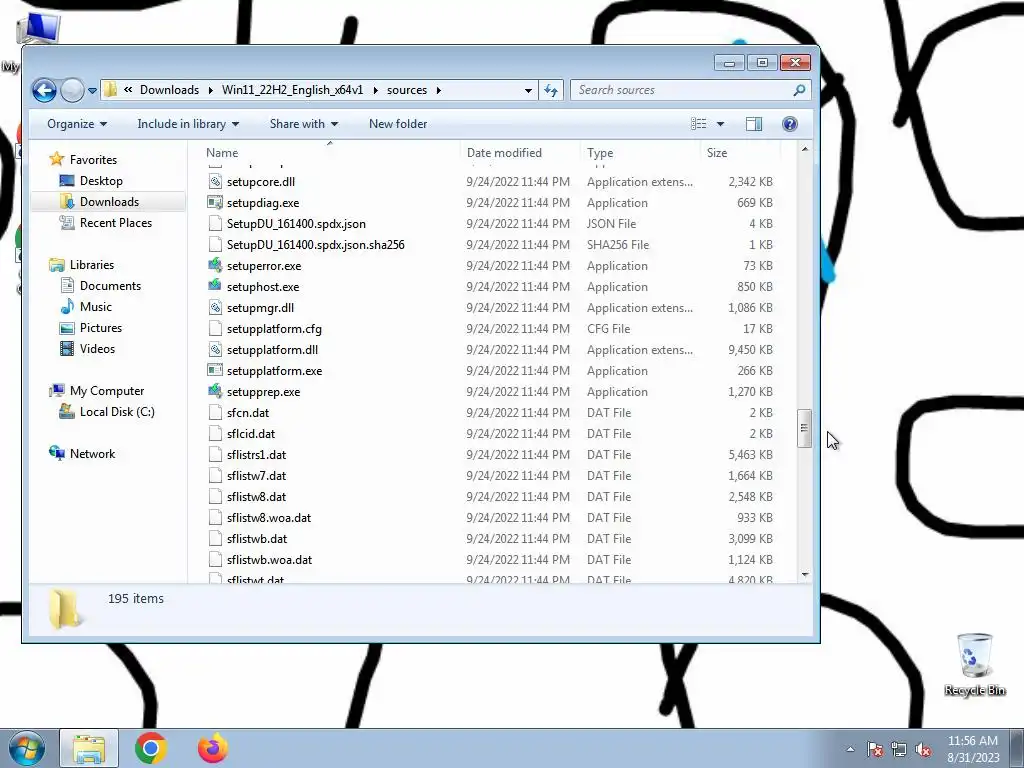Open the view options dropdown arrow

[x=720, y=124]
